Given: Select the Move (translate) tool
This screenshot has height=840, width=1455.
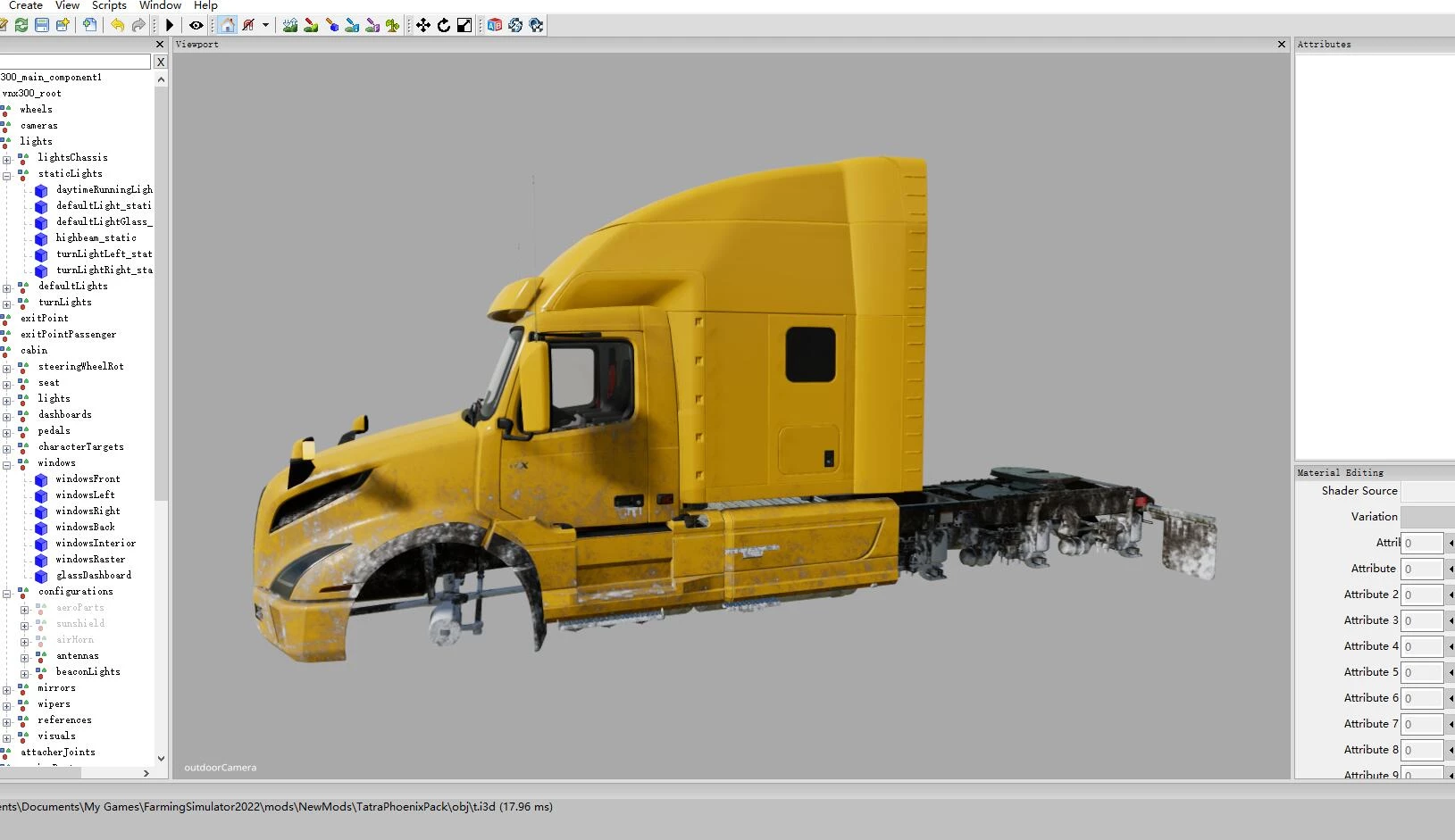Looking at the screenshot, I should pyautogui.click(x=423, y=25).
